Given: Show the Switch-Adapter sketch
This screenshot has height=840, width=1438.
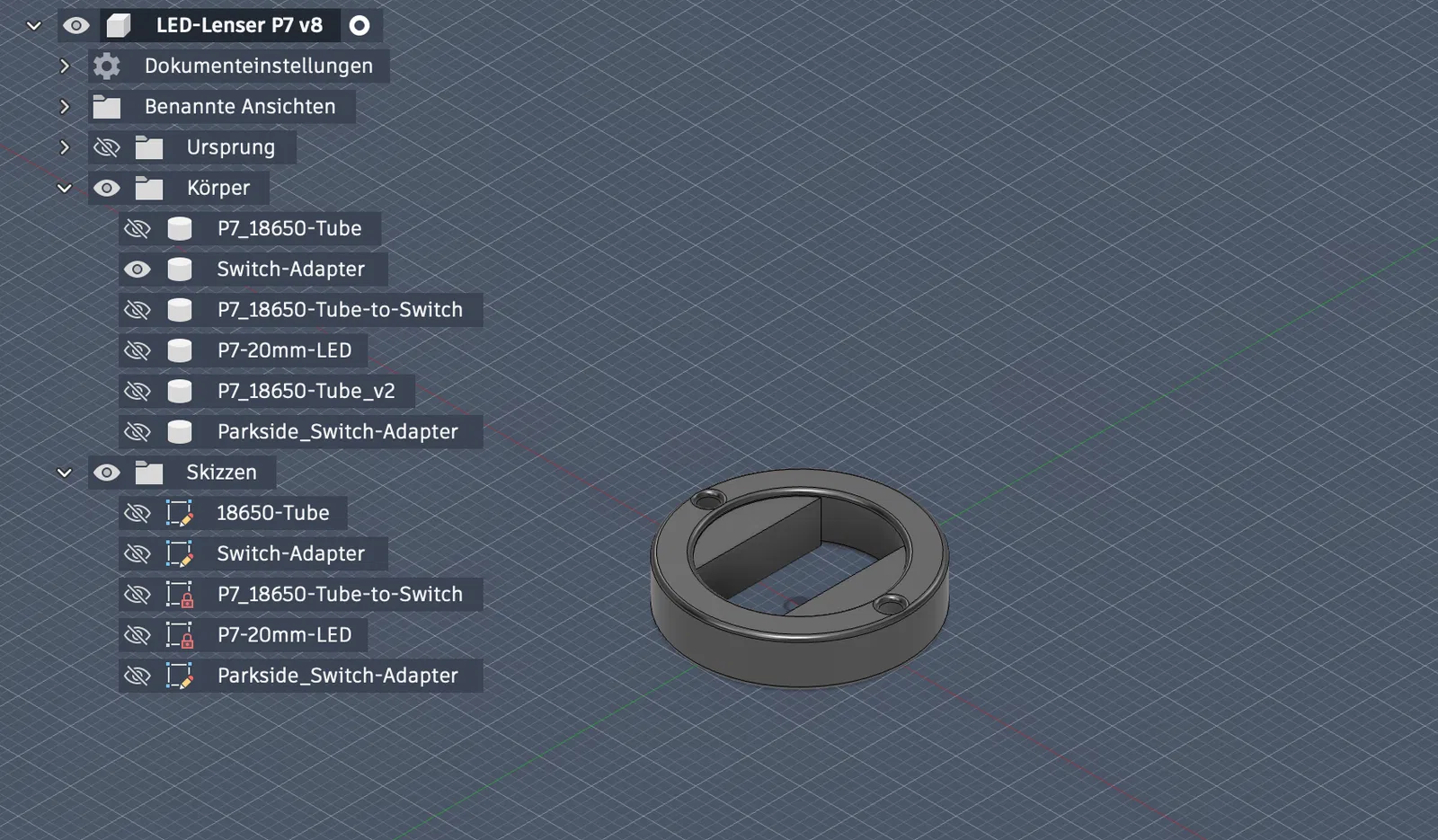Looking at the screenshot, I should pyautogui.click(x=138, y=553).
